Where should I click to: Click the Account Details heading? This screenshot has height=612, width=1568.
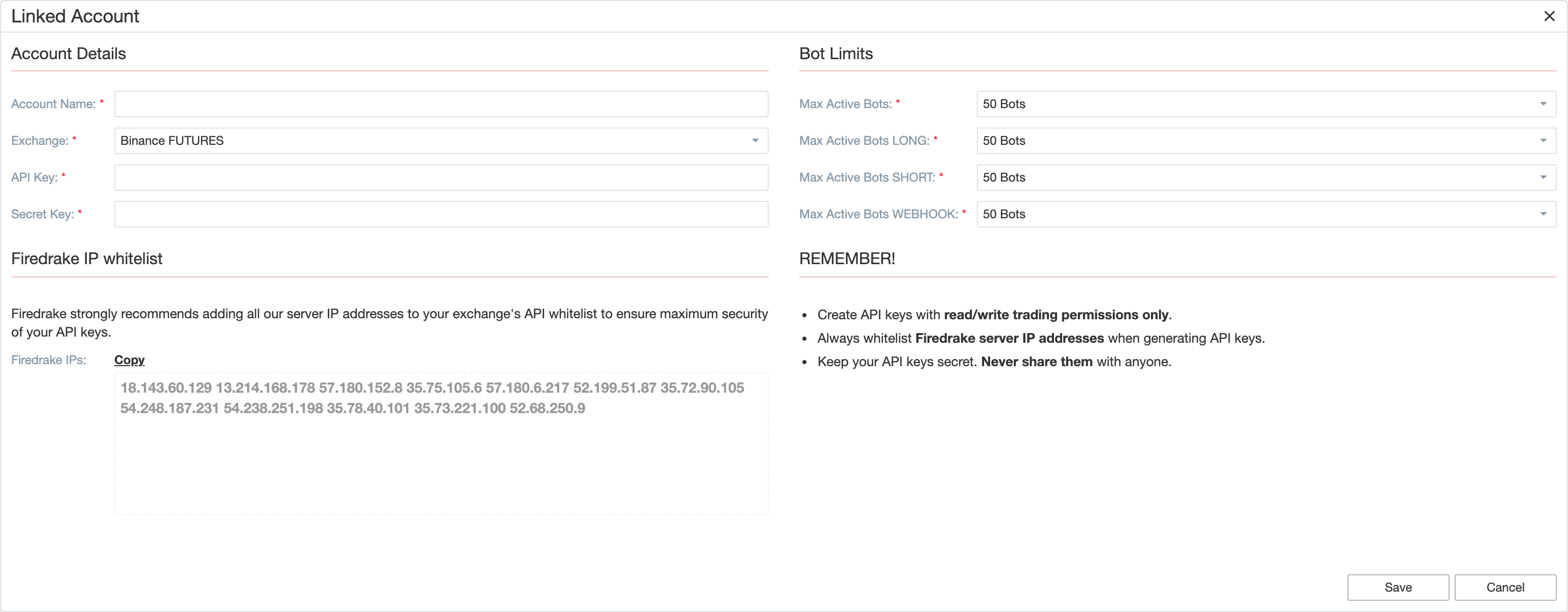tap(68, 54)
